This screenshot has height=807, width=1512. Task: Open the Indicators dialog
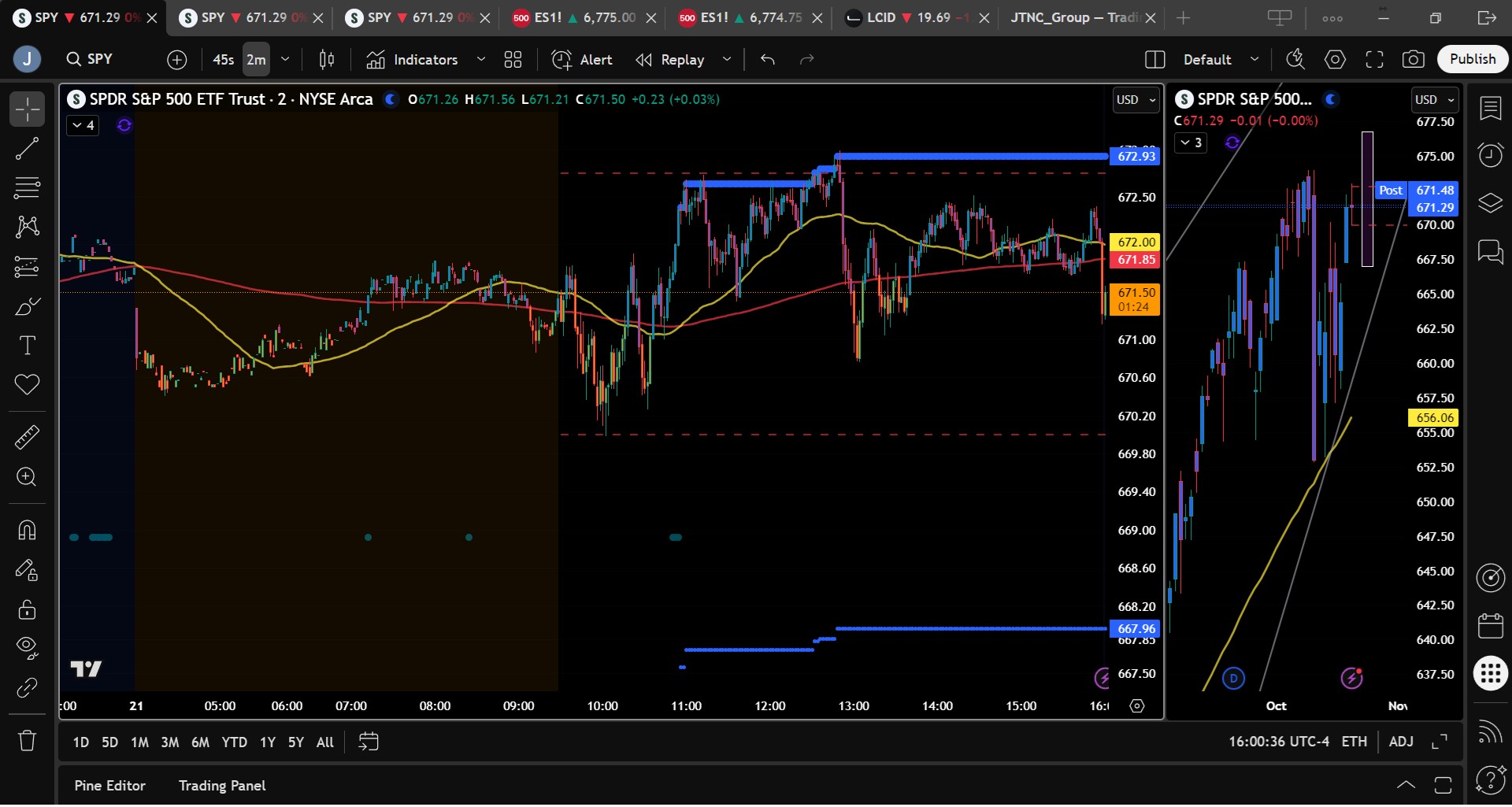(x=412, y=59)
